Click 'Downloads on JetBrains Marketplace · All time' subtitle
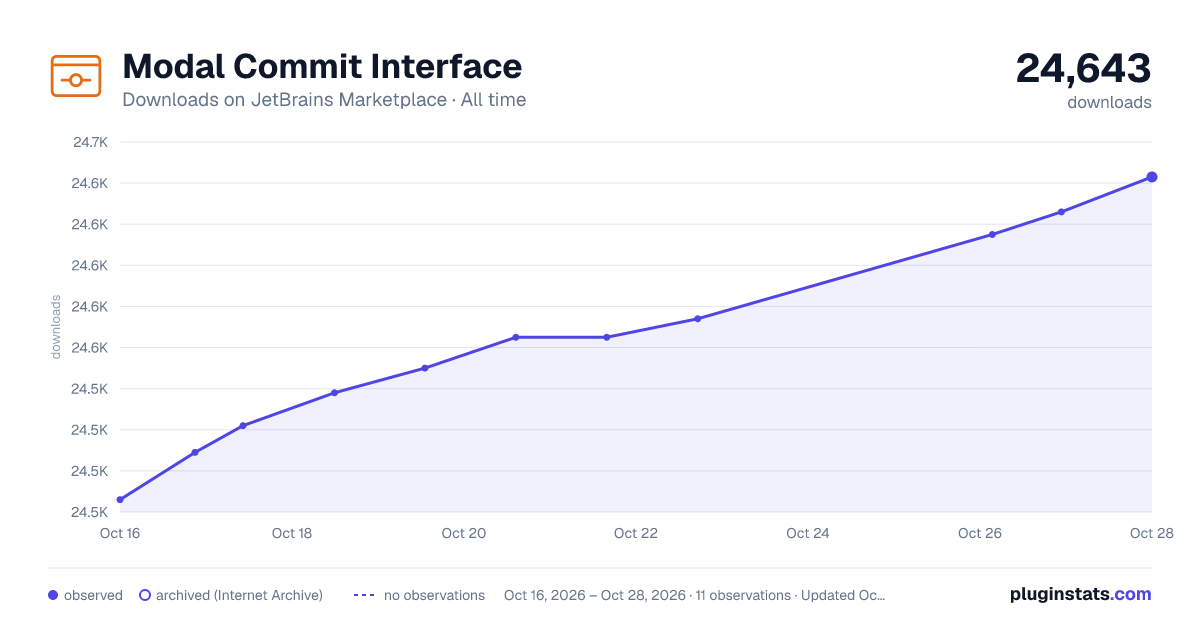The image size is (1200, 630). pyautogui.click(x=324, y=100)
